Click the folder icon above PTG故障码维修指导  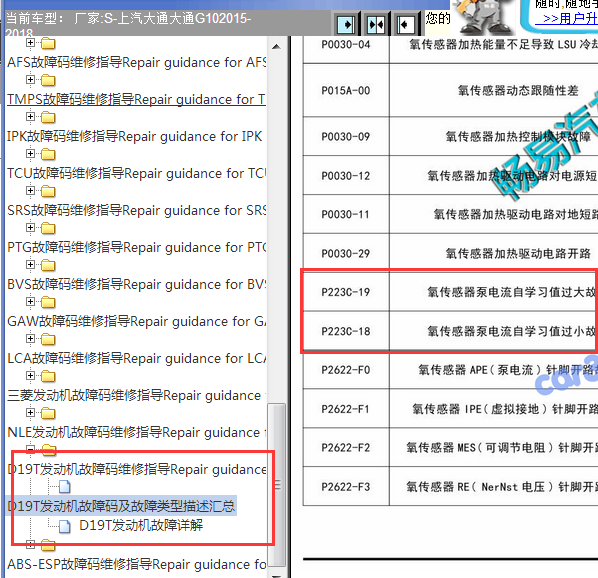48,228
